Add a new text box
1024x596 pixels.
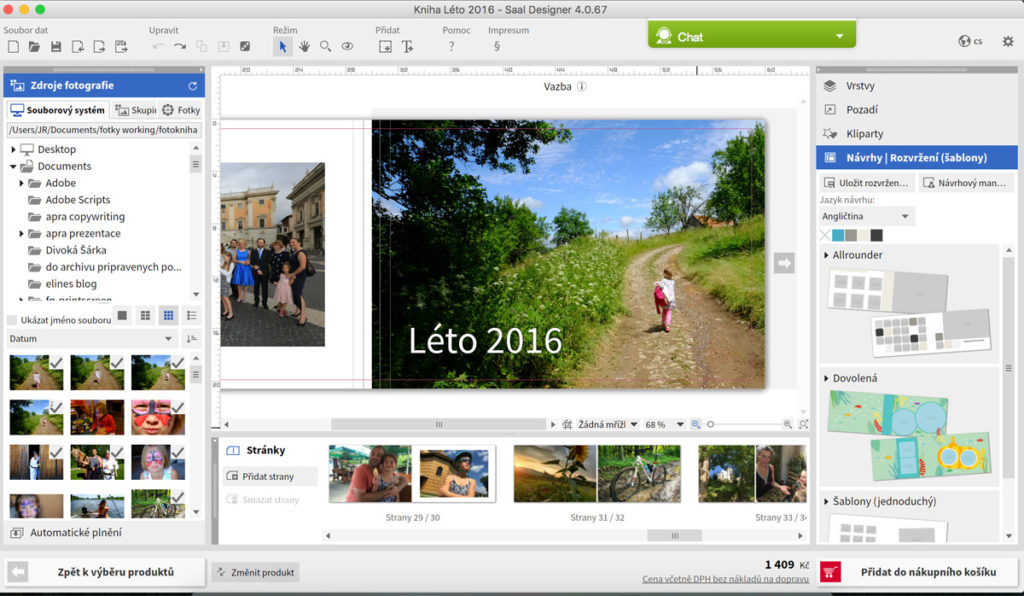click(x=407, y=46)
